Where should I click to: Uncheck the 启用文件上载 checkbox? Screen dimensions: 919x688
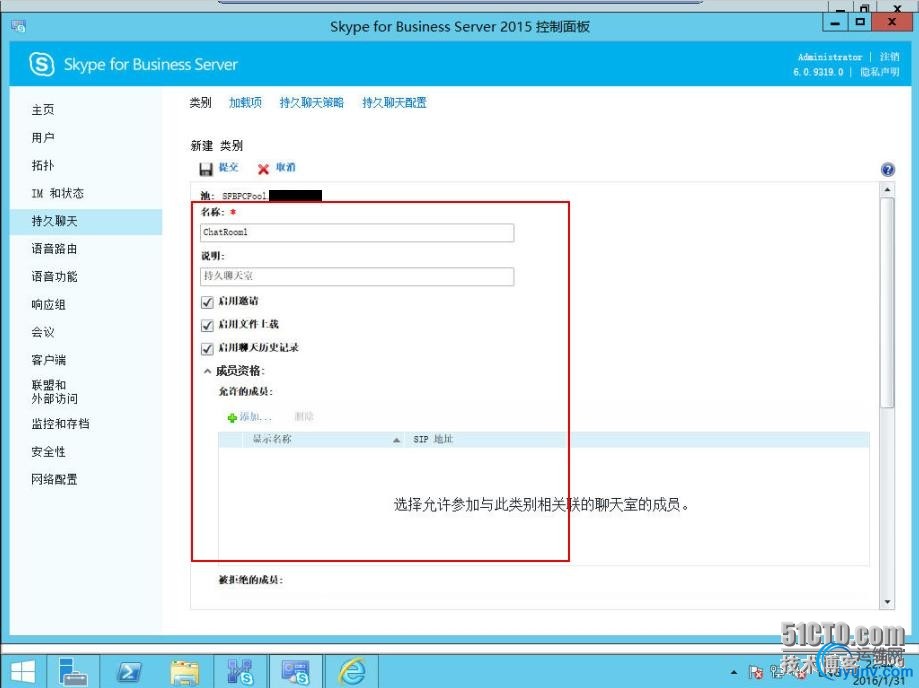(207, 325)
